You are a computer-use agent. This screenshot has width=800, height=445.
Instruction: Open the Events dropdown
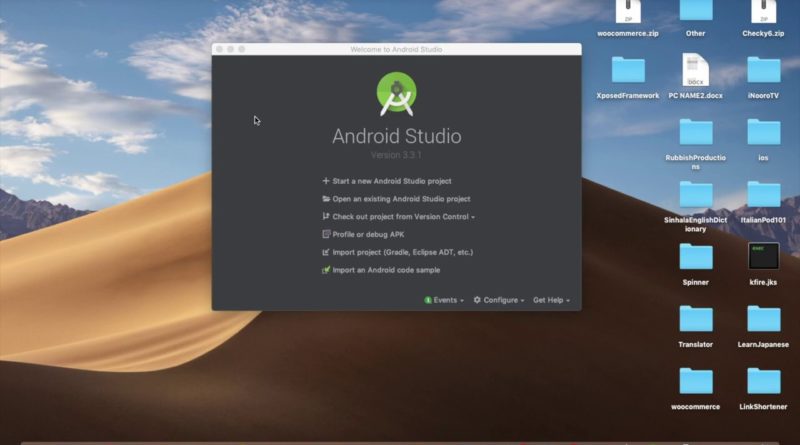444,300
